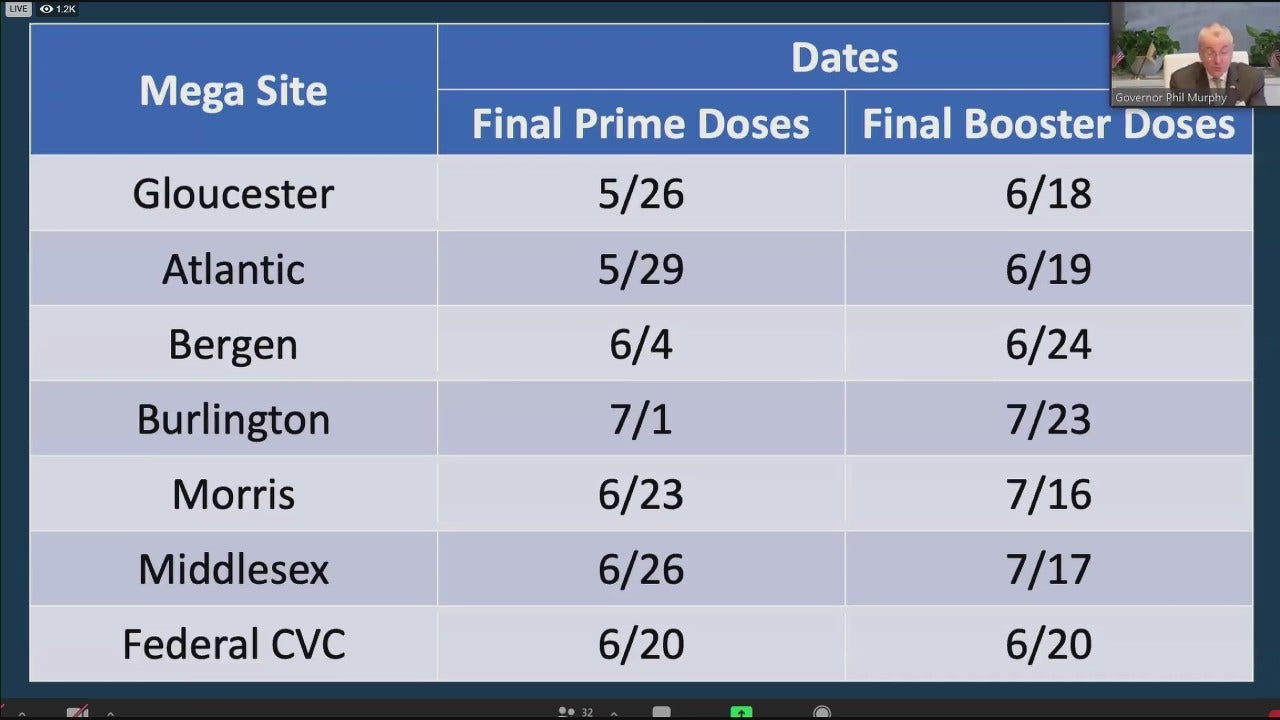
Task: Open the chat bubble icon
Action: point(661,713)
